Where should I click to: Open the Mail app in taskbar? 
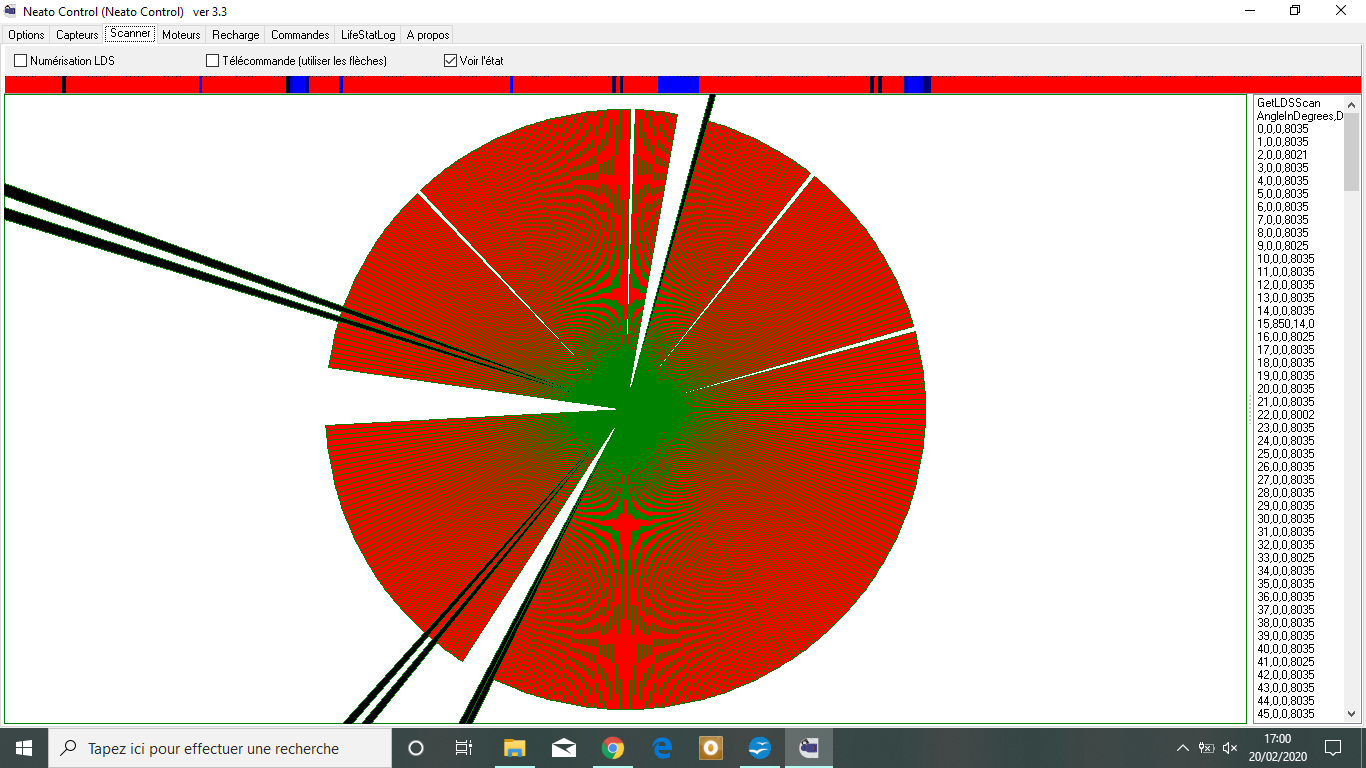(x=564, y=748)
